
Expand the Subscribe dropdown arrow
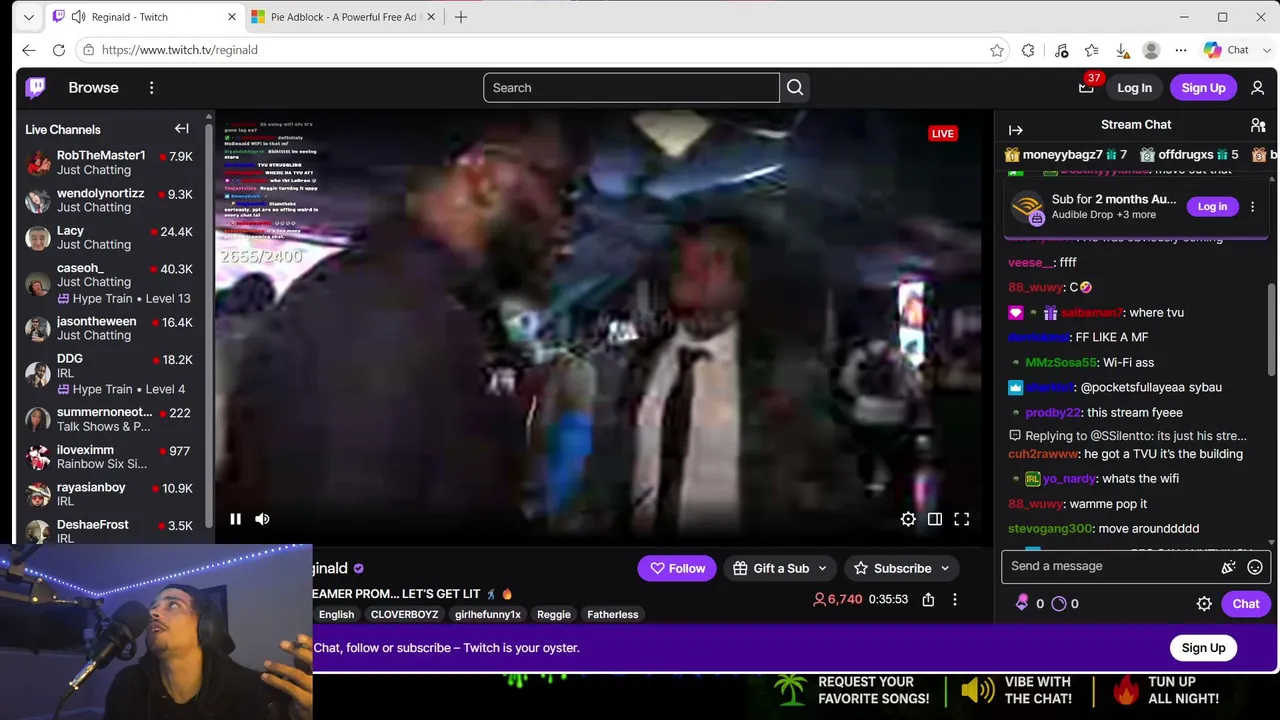coord(944,568)
